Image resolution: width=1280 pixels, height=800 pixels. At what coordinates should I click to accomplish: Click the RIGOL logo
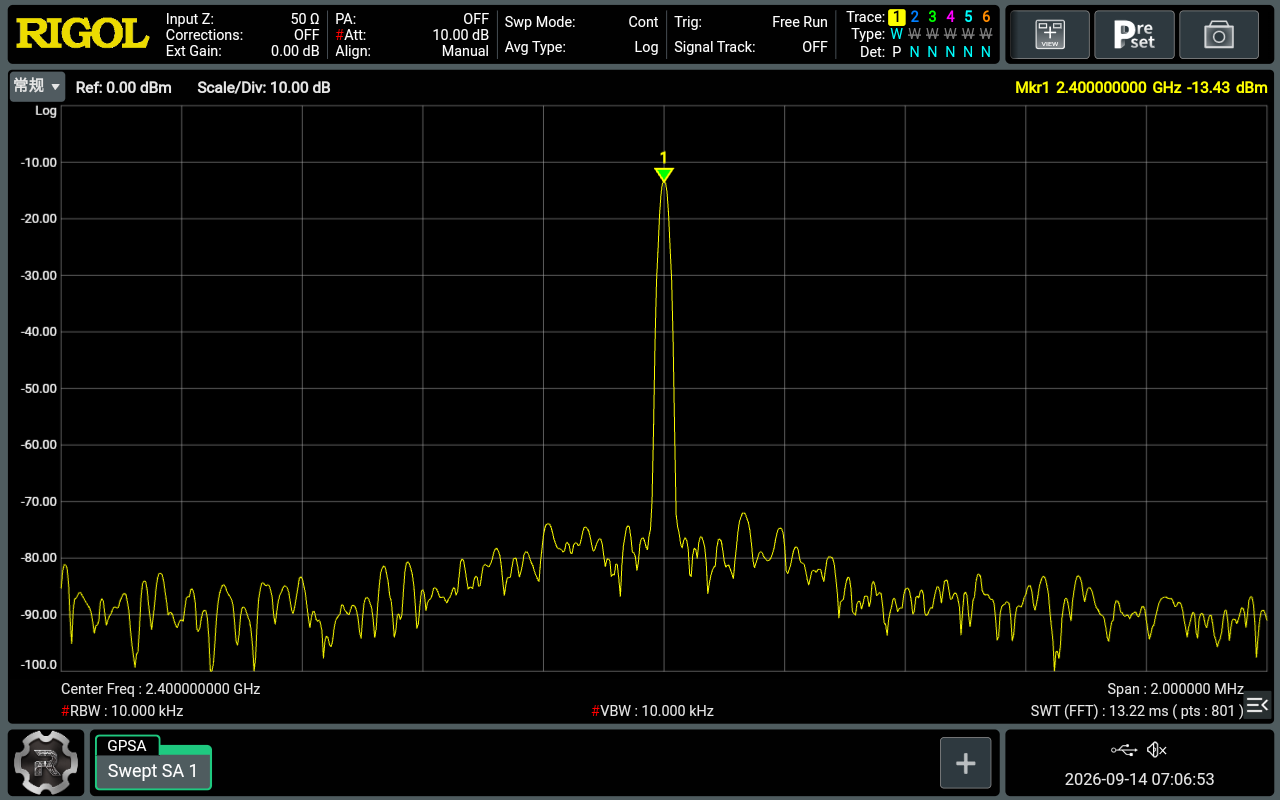point(82,34)
